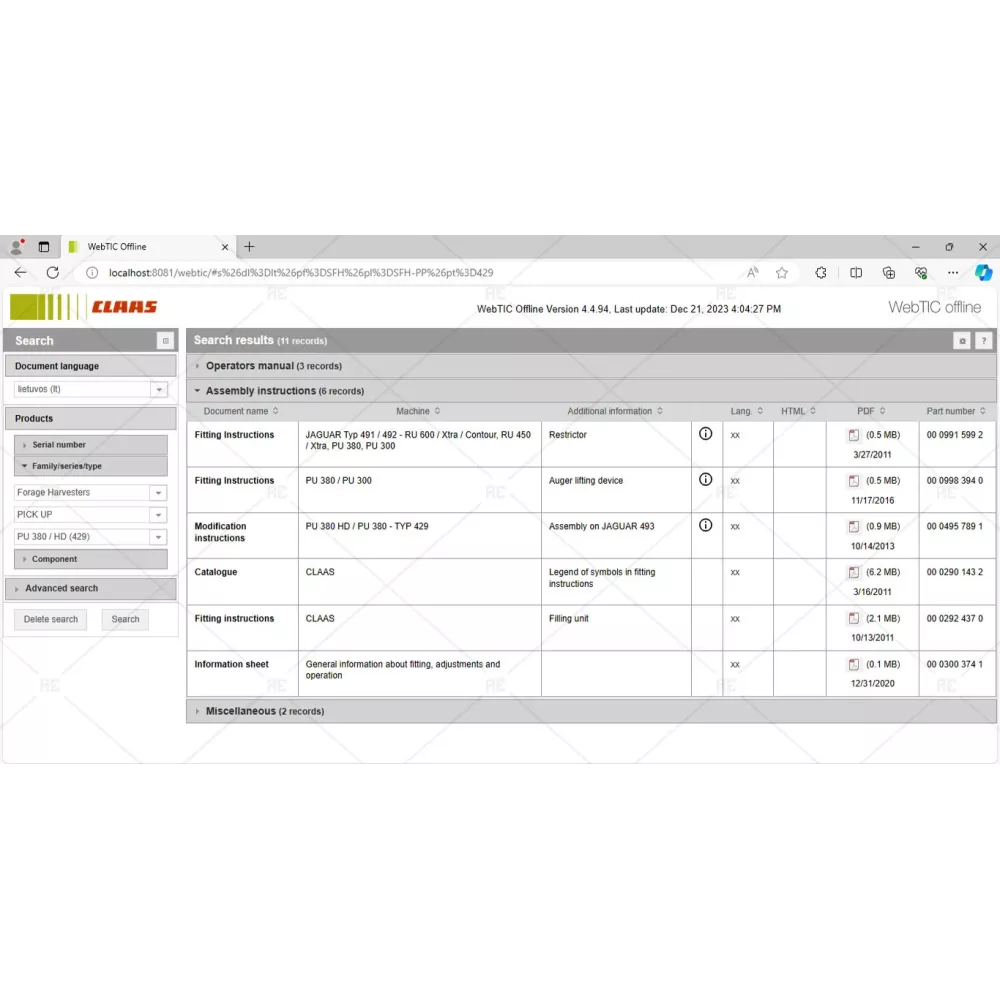The height and width of the screenshot is (1000, 1000).
Task: Open the Document language dropdown
Action: coord(158,390)
